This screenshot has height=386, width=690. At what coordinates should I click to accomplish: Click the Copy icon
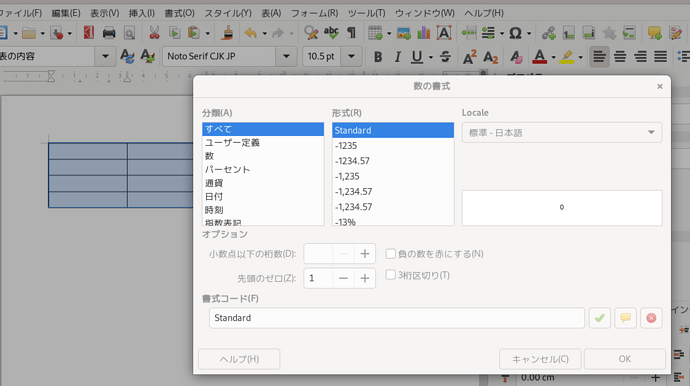point(174,33)
